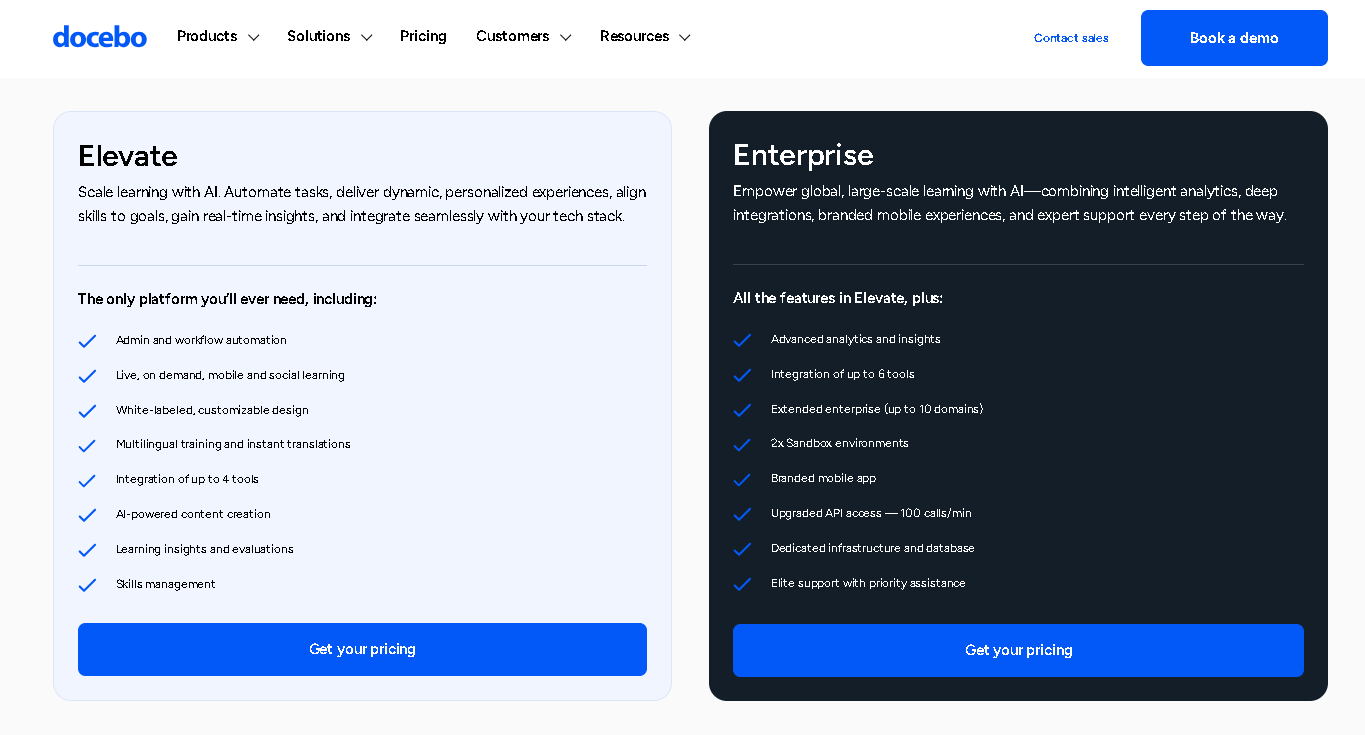Expand the Resources chevron
Viewport: 1365px width, 735px height.
[x=684, y=38]
